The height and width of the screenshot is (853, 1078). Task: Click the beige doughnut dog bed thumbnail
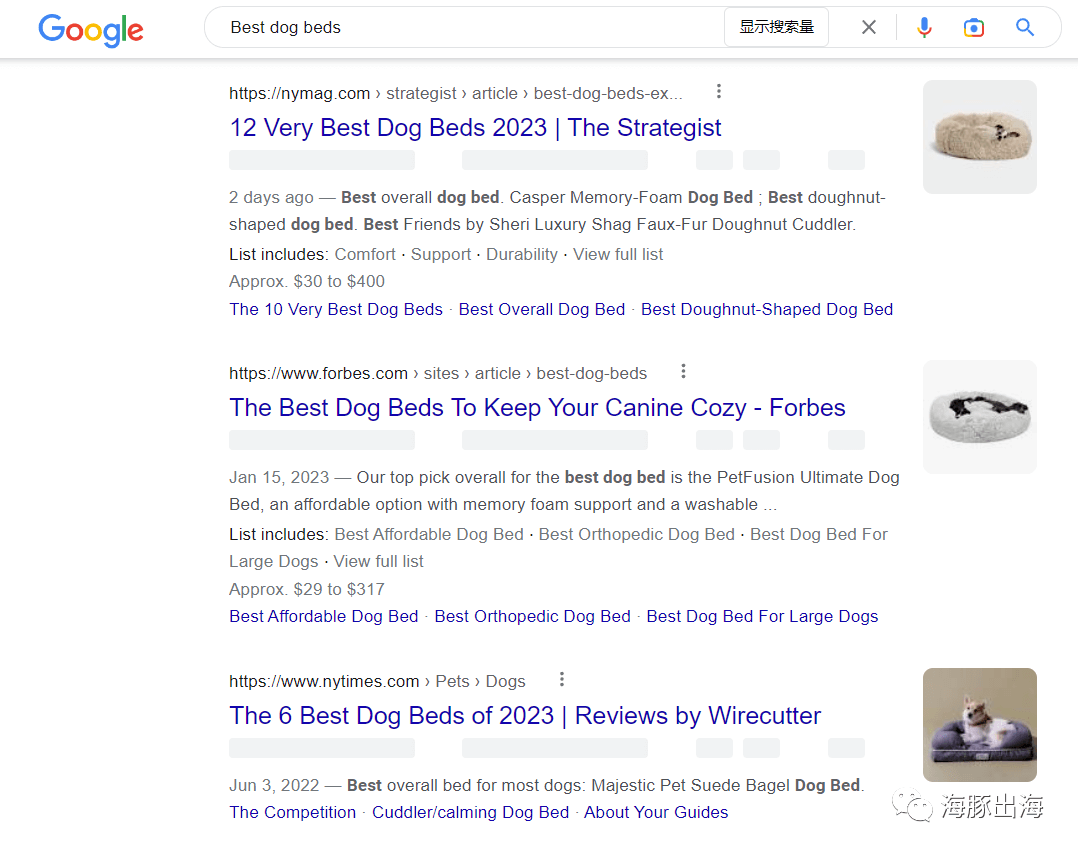979,137
